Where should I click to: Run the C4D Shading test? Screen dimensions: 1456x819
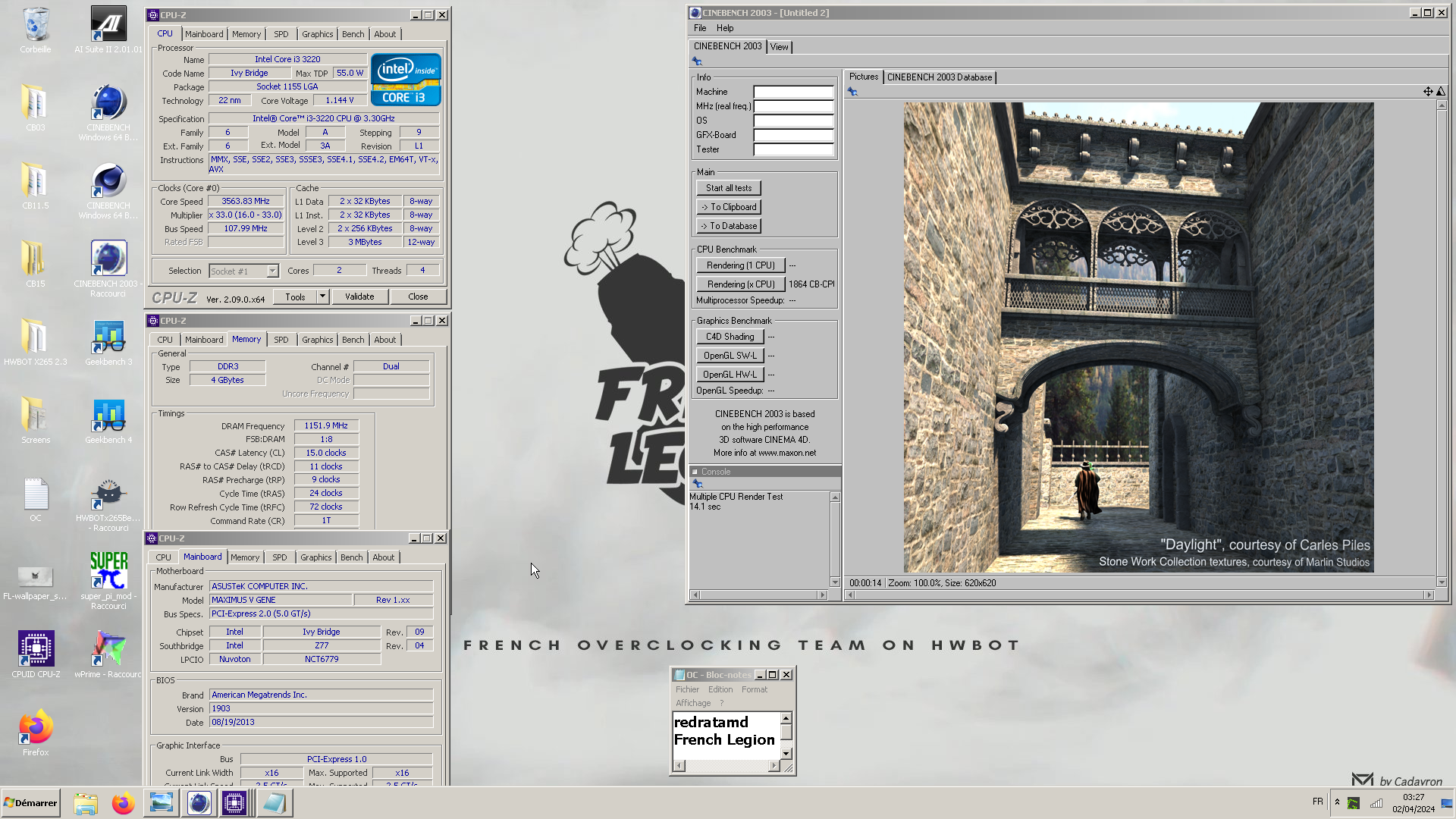(730, 337)
